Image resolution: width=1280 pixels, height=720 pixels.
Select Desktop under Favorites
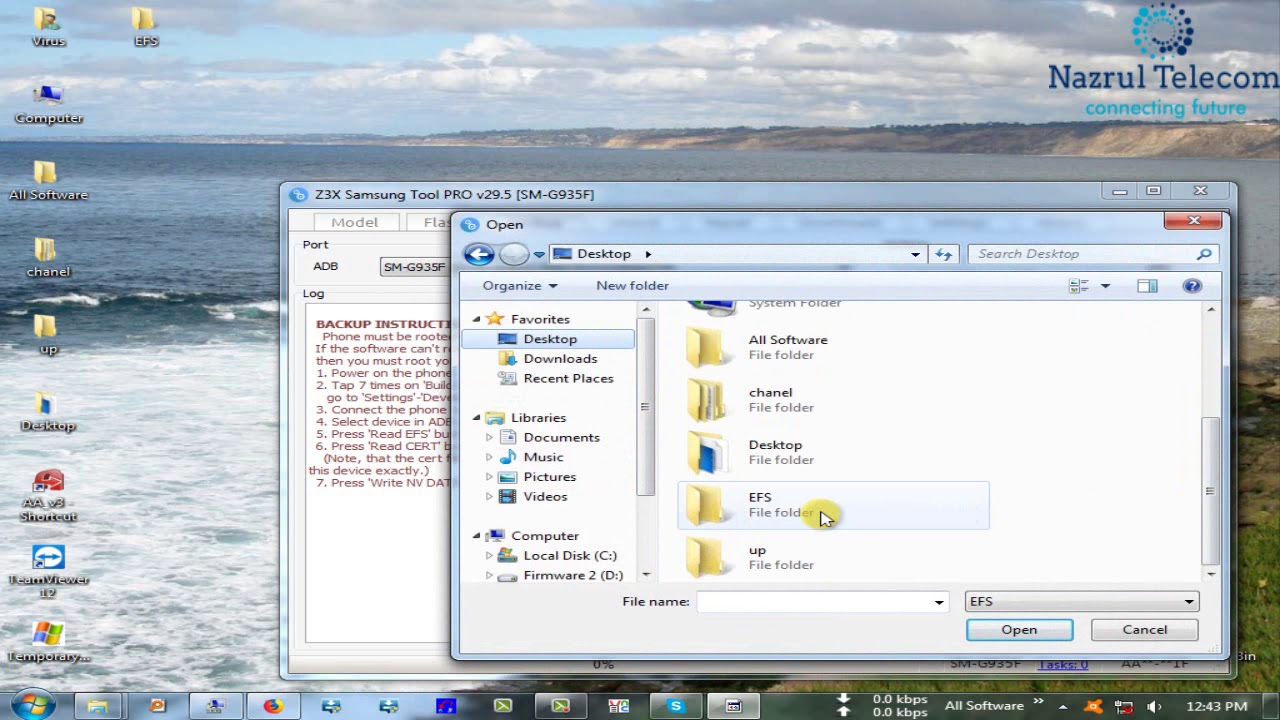(549, 339)
